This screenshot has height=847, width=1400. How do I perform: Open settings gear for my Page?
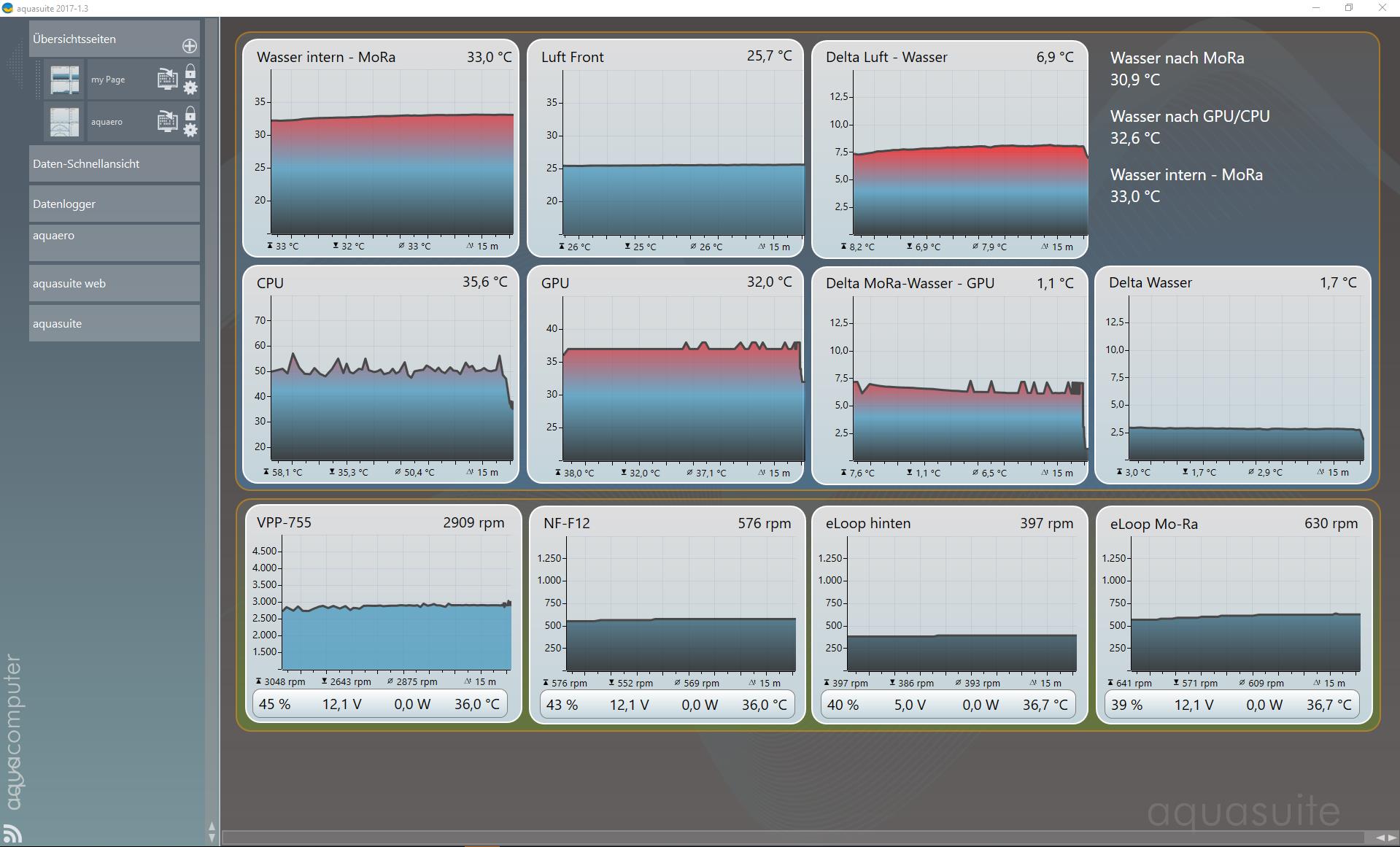coord(190,88)
